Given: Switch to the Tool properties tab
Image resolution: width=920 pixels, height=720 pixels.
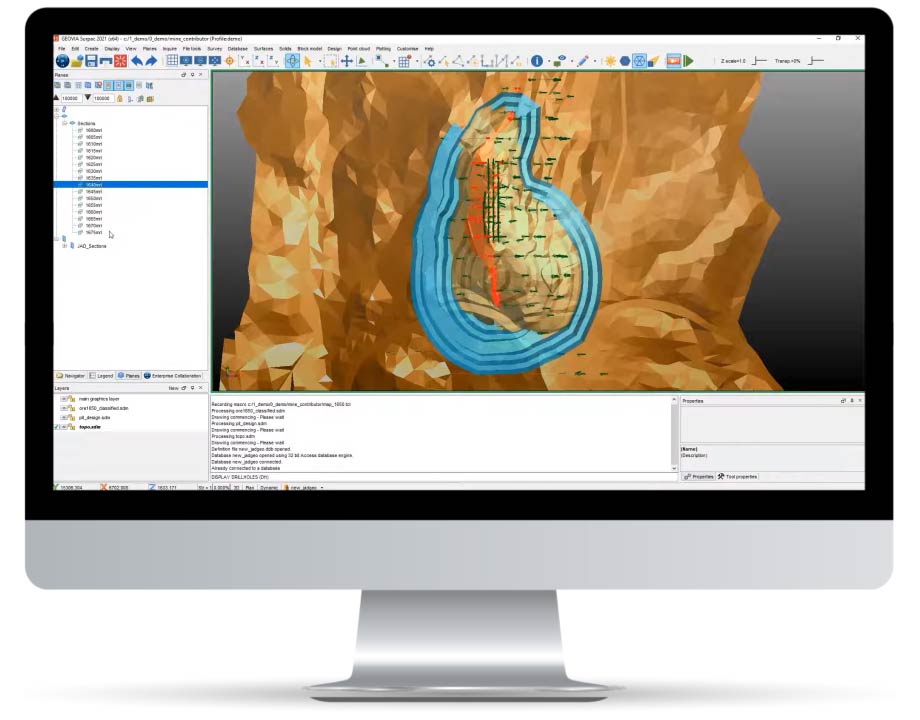Looking at the screenshot, I should pos(738,477).
